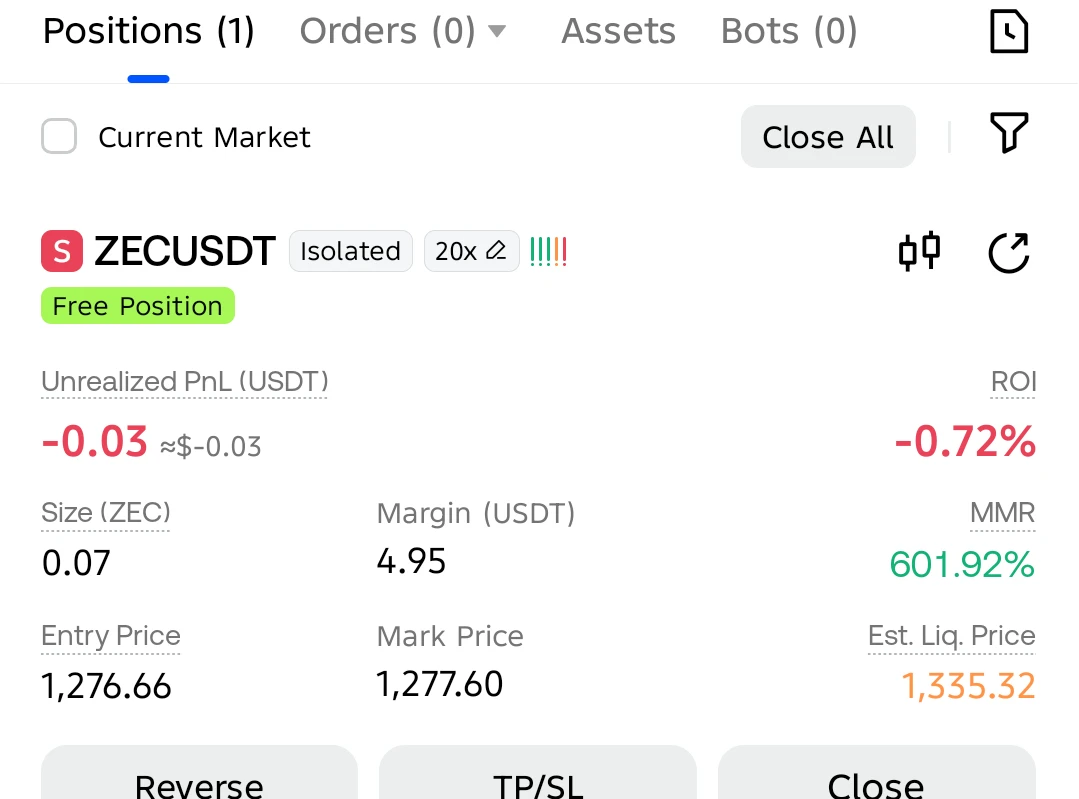The height and width of the screenshot is (799, 1079).
Task: Open the order history document icon
Action: [x=1009, y=31]
